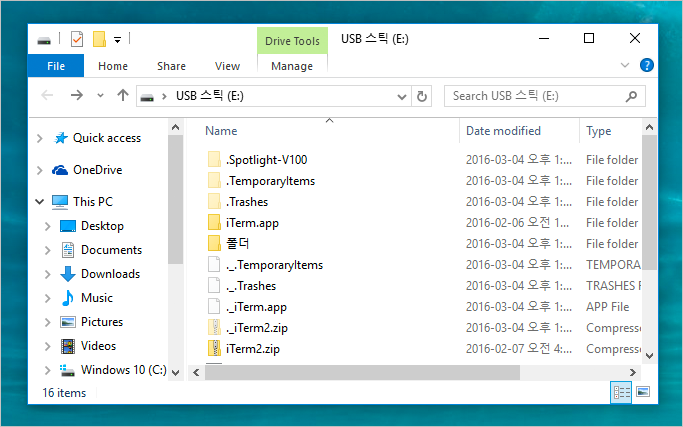The image size is (683, 427).
Task: Sort by Date modified column header
Action: point(503,131)
